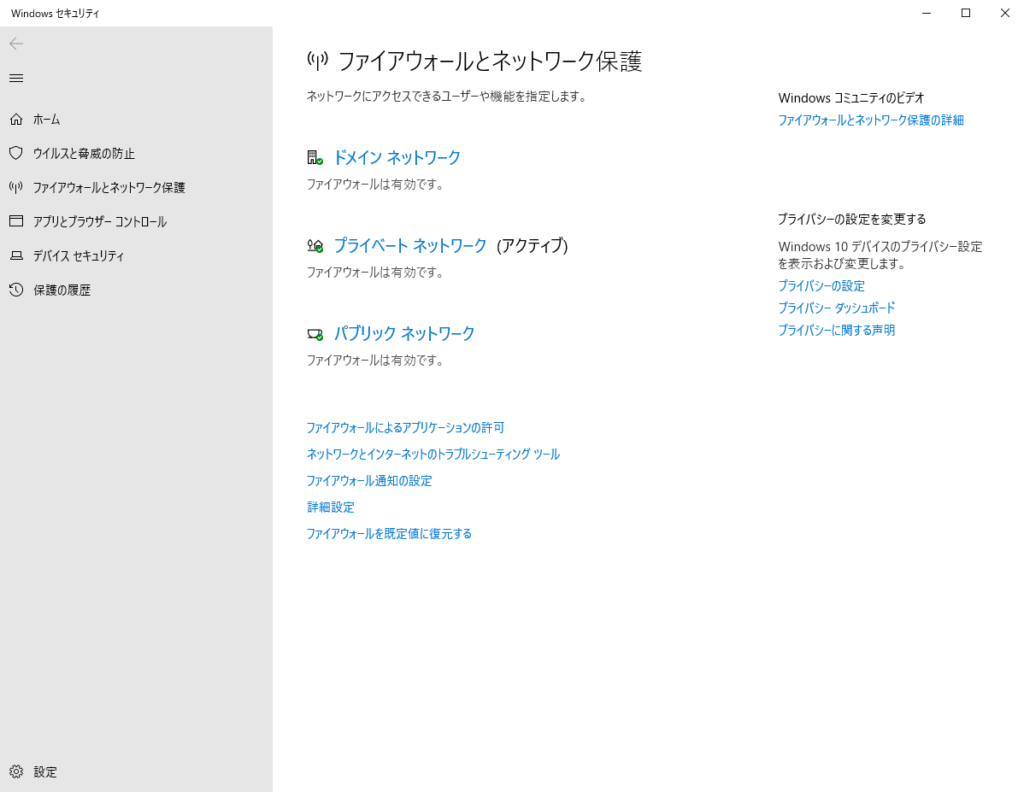Click the protection history clock icon
This screenshot has height=792, width=1024.
[16, 290]
